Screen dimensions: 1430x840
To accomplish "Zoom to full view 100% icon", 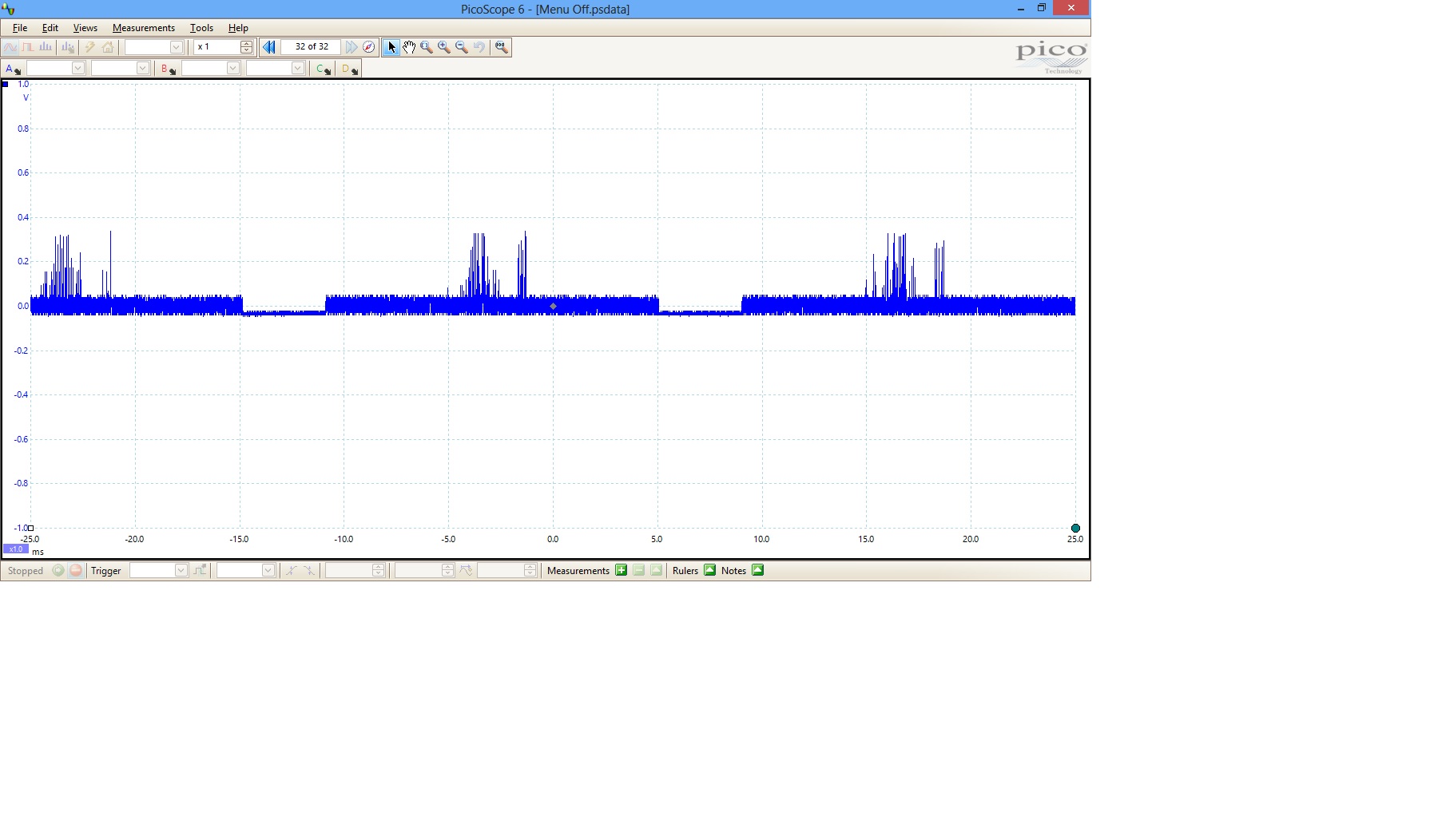I will point(502,47).
